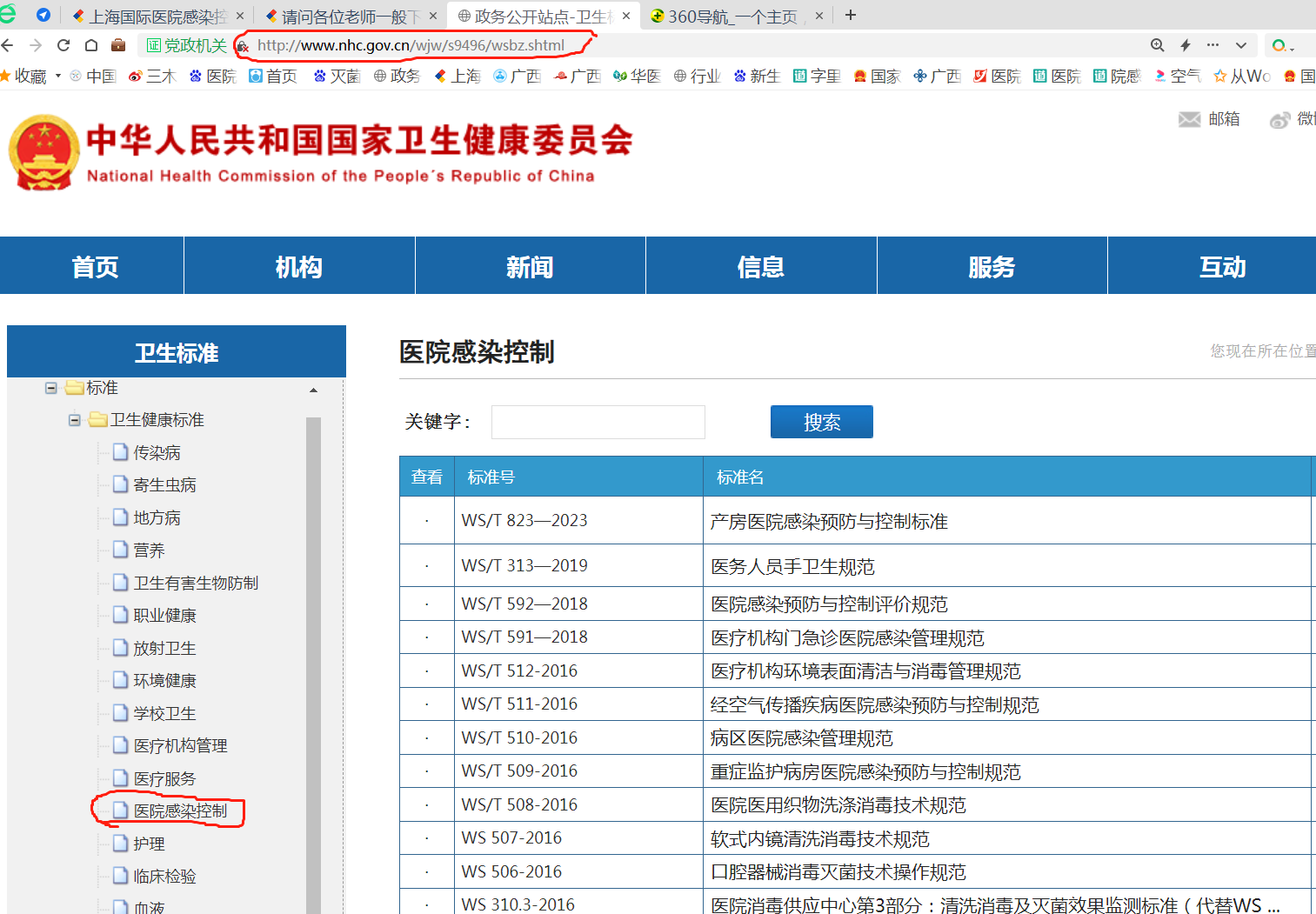Select 临床检验 in the standards tree
Screen dimensions: 1316x914
click(x=164, y=876)
